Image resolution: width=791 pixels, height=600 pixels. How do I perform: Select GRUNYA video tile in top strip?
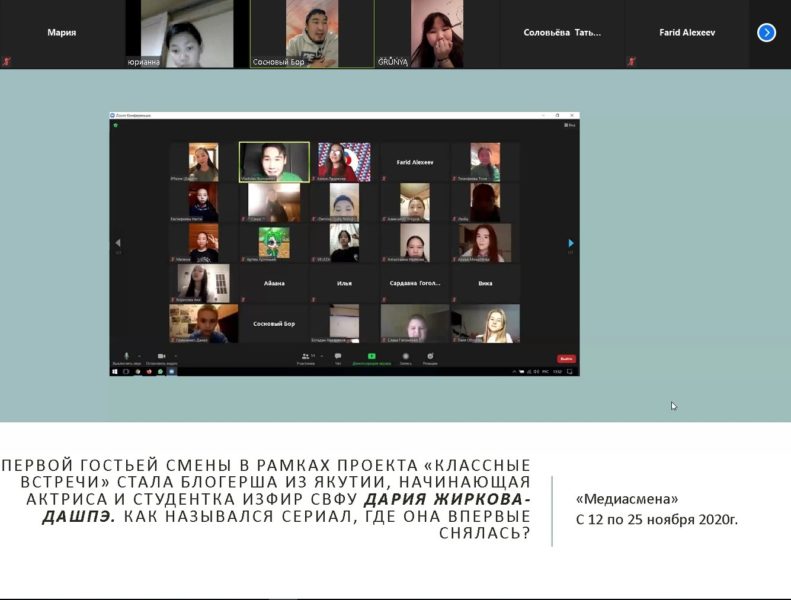(437, 33)
